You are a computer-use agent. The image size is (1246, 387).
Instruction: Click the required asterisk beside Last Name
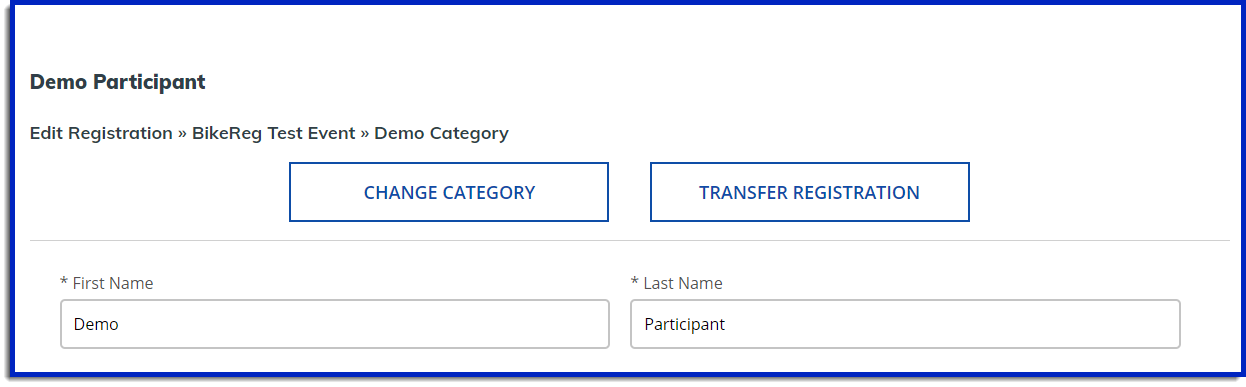tap(635, 283)
